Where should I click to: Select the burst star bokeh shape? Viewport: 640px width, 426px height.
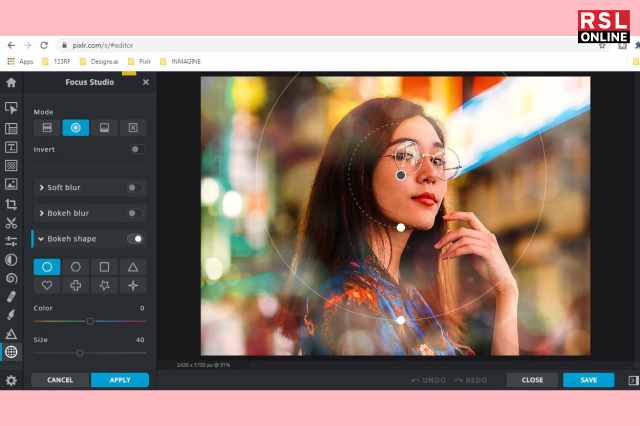(x=104, y=285)
